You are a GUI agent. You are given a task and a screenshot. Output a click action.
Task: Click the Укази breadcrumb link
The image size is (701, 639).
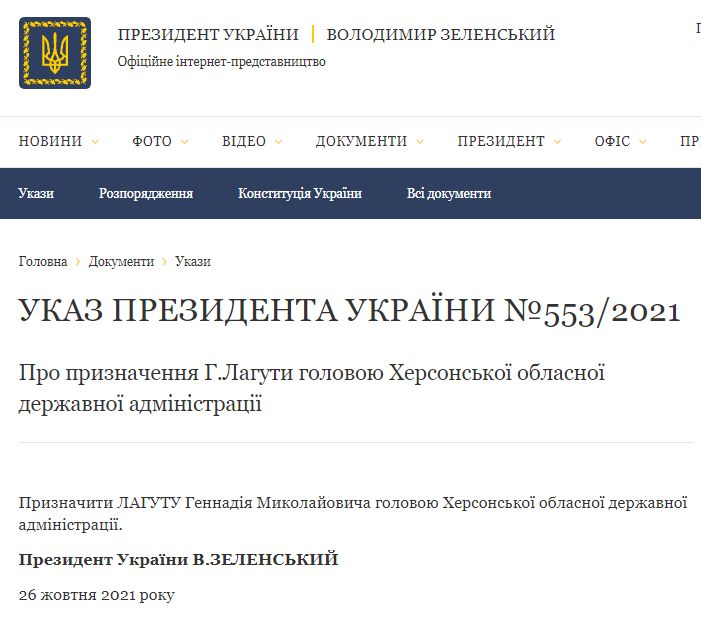coord(193,262)
